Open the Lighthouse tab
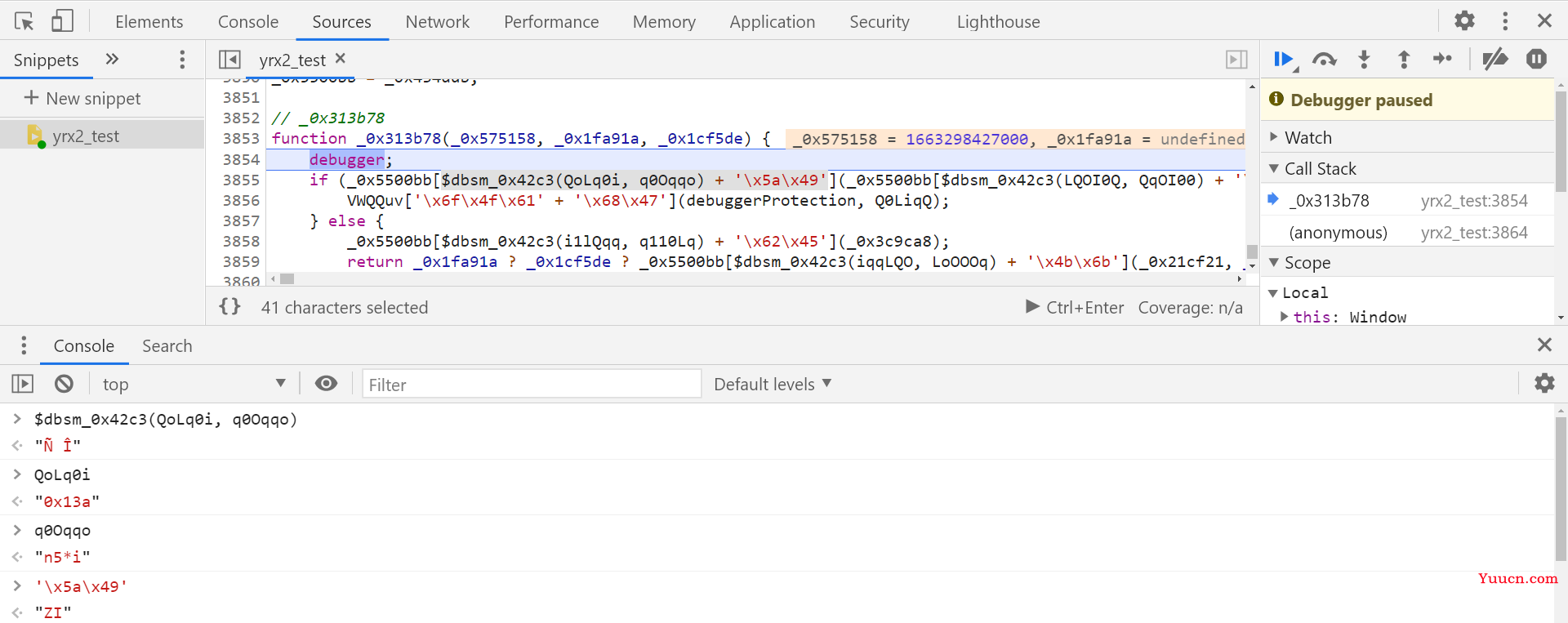The width and height of the screenshot is (1568, 623). 998,22
